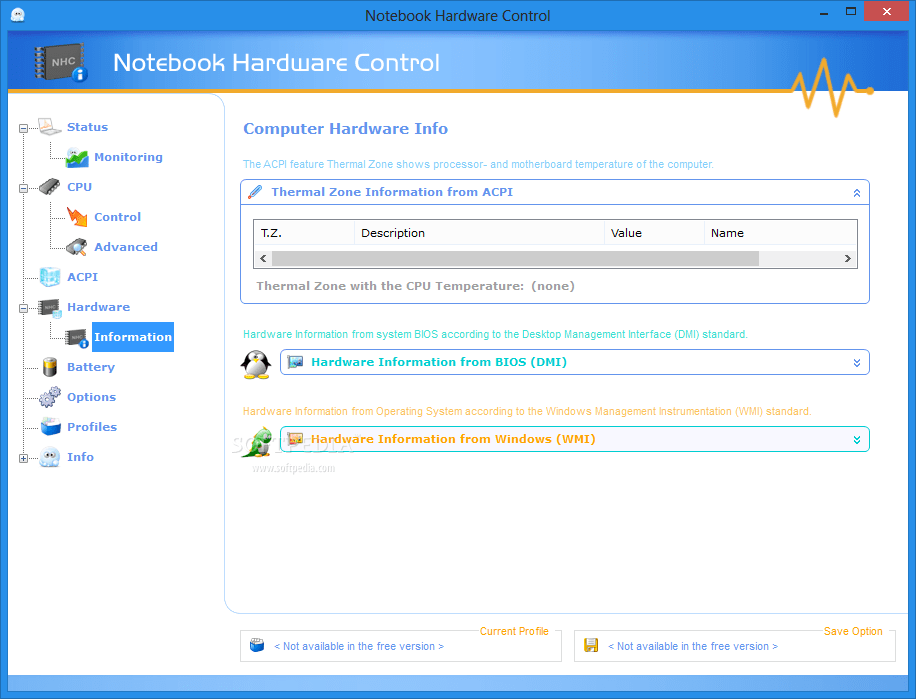Click the Description column header
The width and height of the screenshot is (916, 699).
479,232
